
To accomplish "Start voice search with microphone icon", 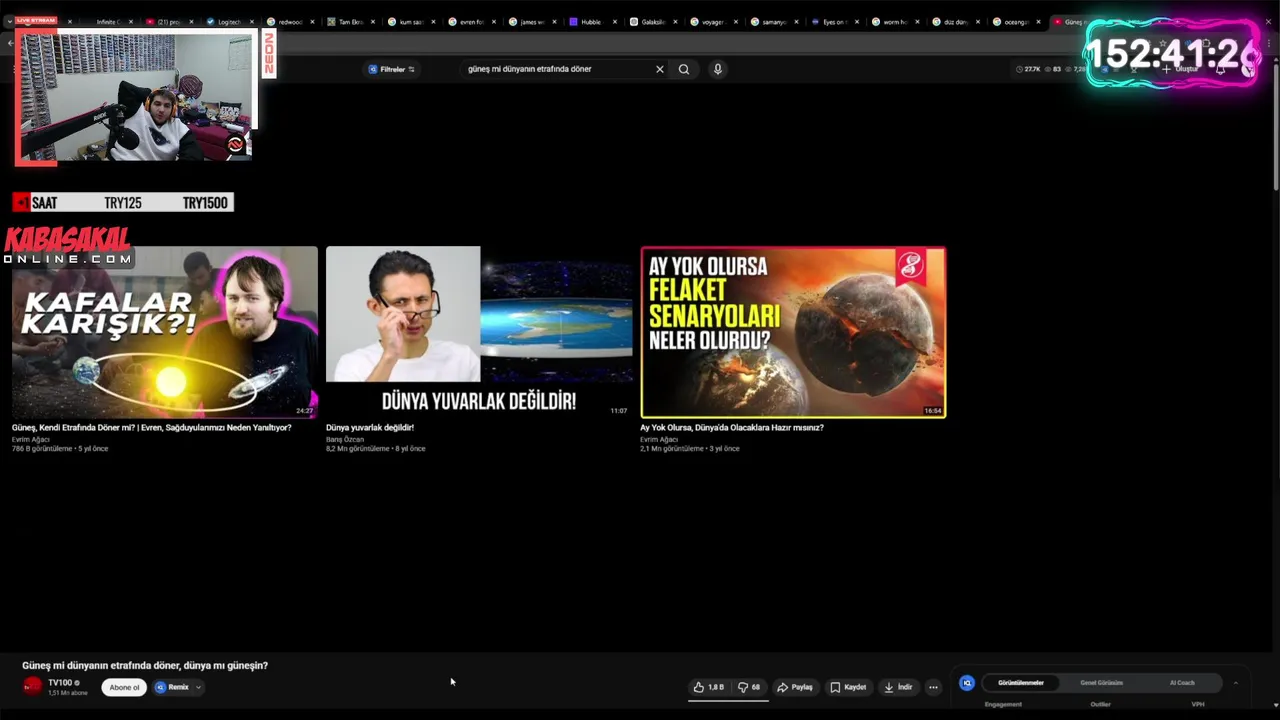I will coord(717,69).
